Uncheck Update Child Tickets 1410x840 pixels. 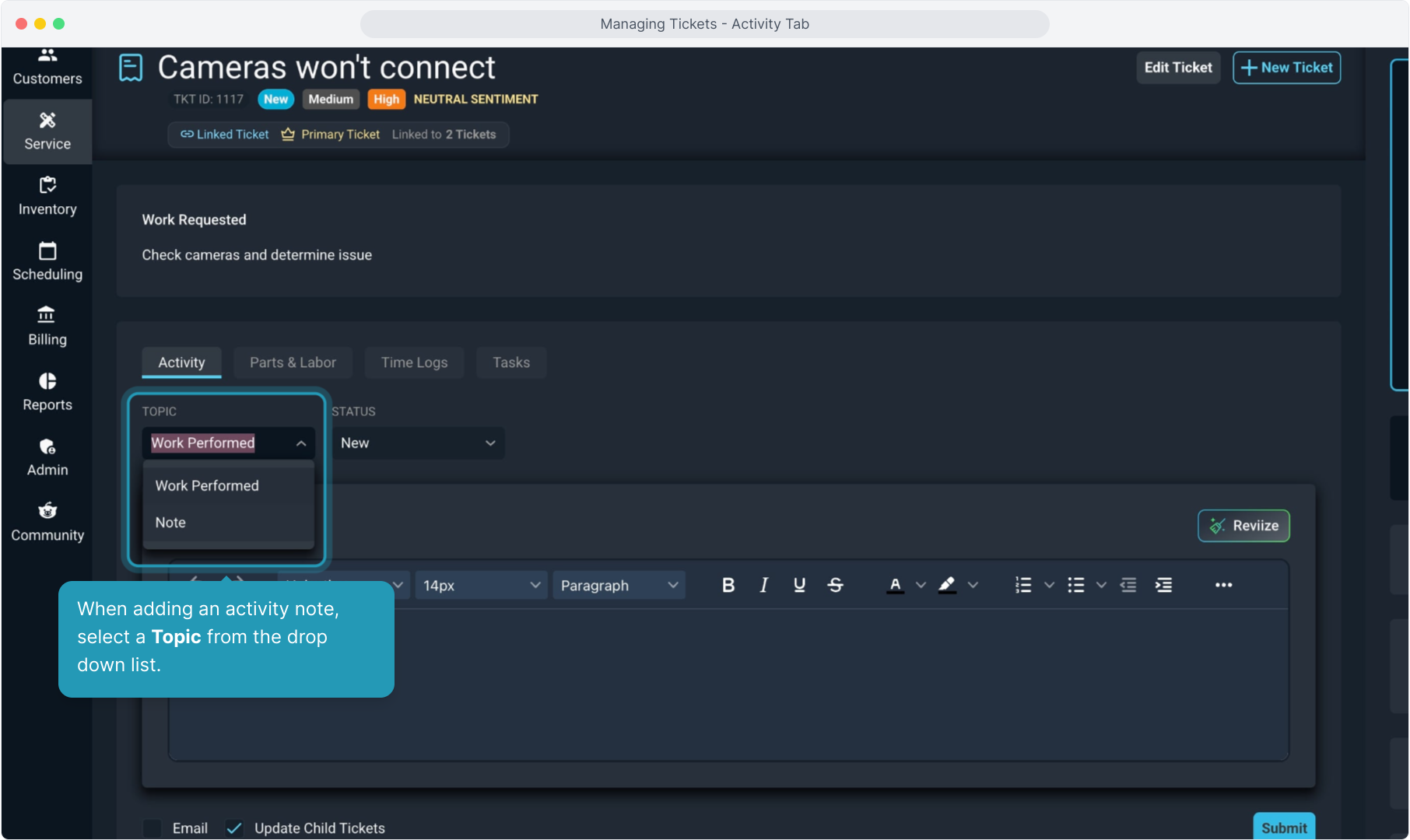[234, 828]
